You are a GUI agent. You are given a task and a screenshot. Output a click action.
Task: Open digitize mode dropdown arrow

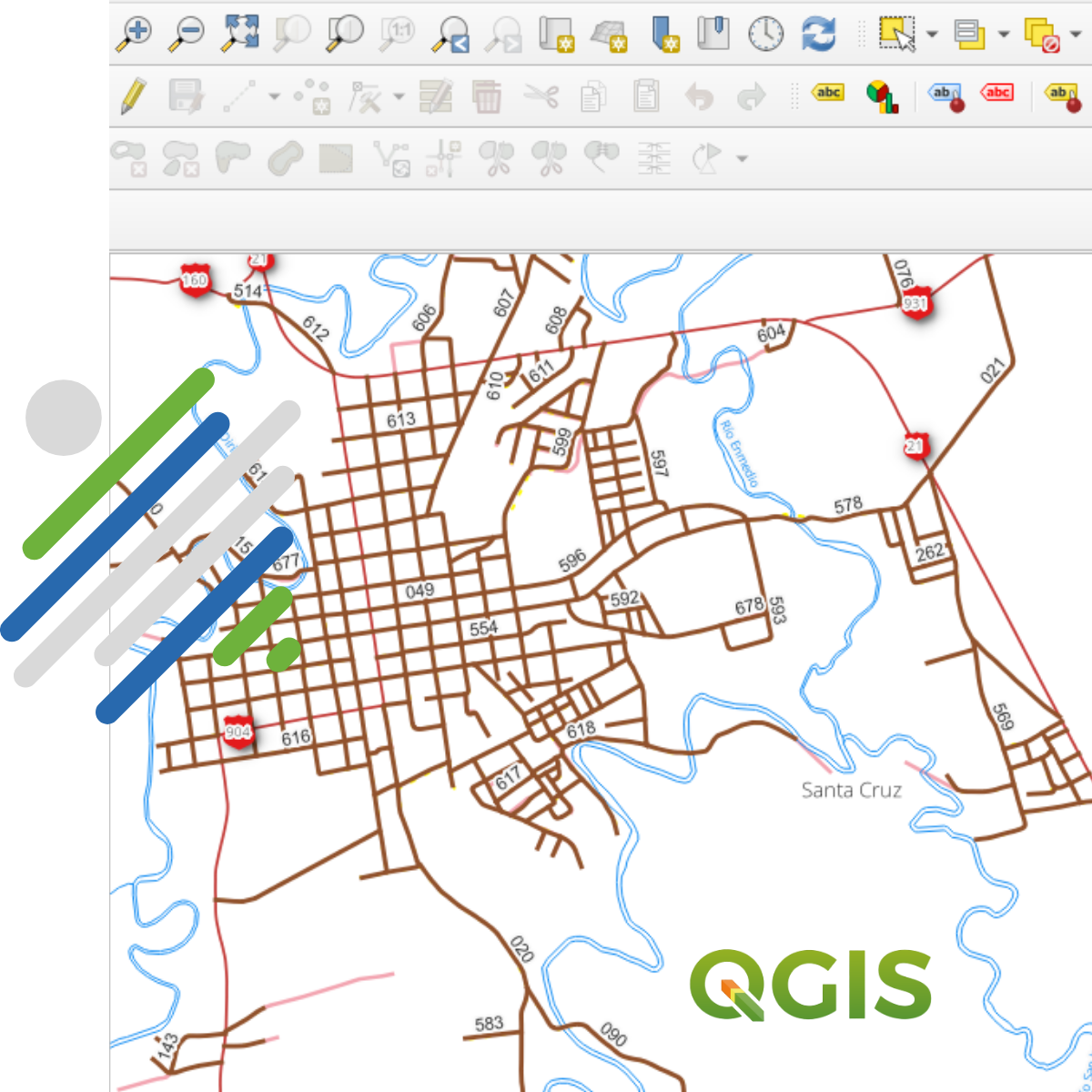[274, 96]
